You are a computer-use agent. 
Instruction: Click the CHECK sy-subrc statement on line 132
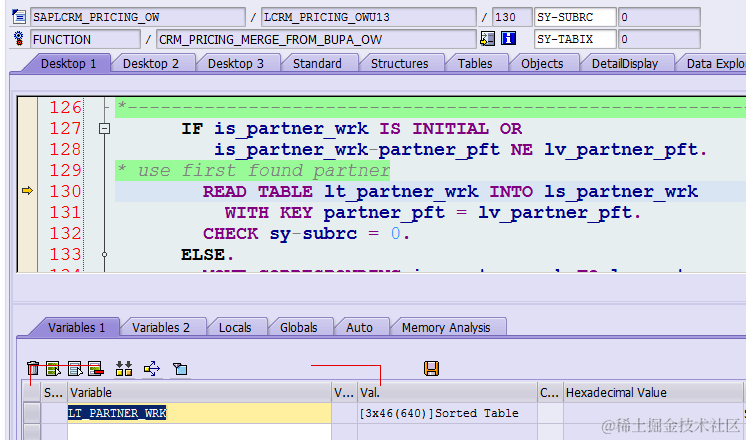306,233
